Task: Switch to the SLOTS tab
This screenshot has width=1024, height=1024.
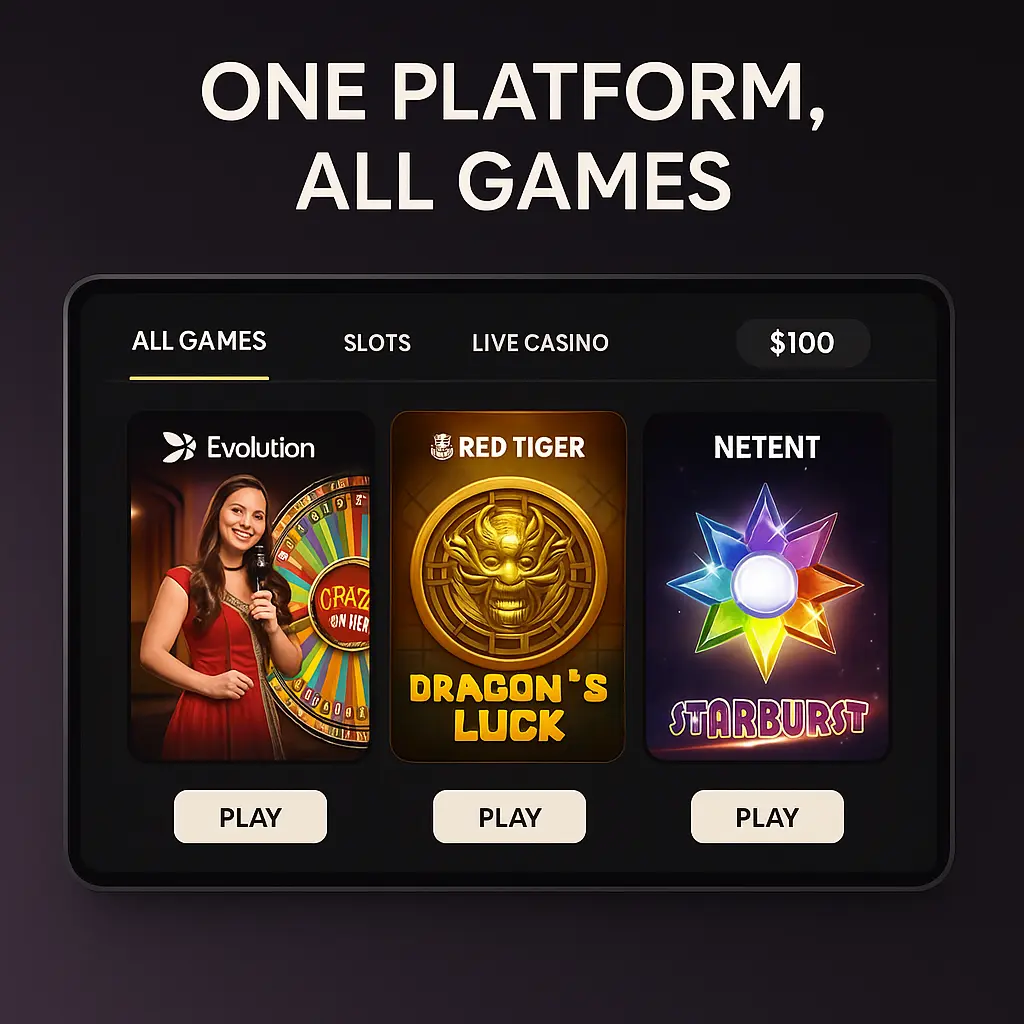Action: coord(377,342)
